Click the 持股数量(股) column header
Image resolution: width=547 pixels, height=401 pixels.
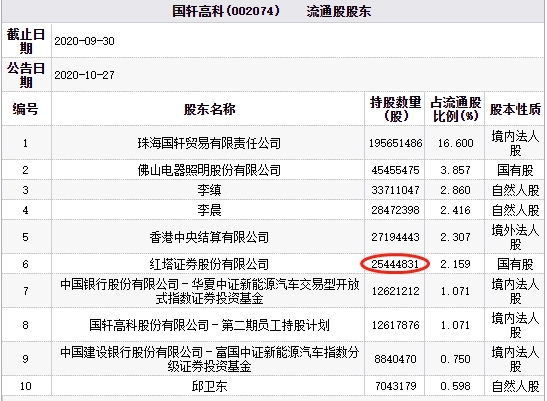(x=395, y=109)
